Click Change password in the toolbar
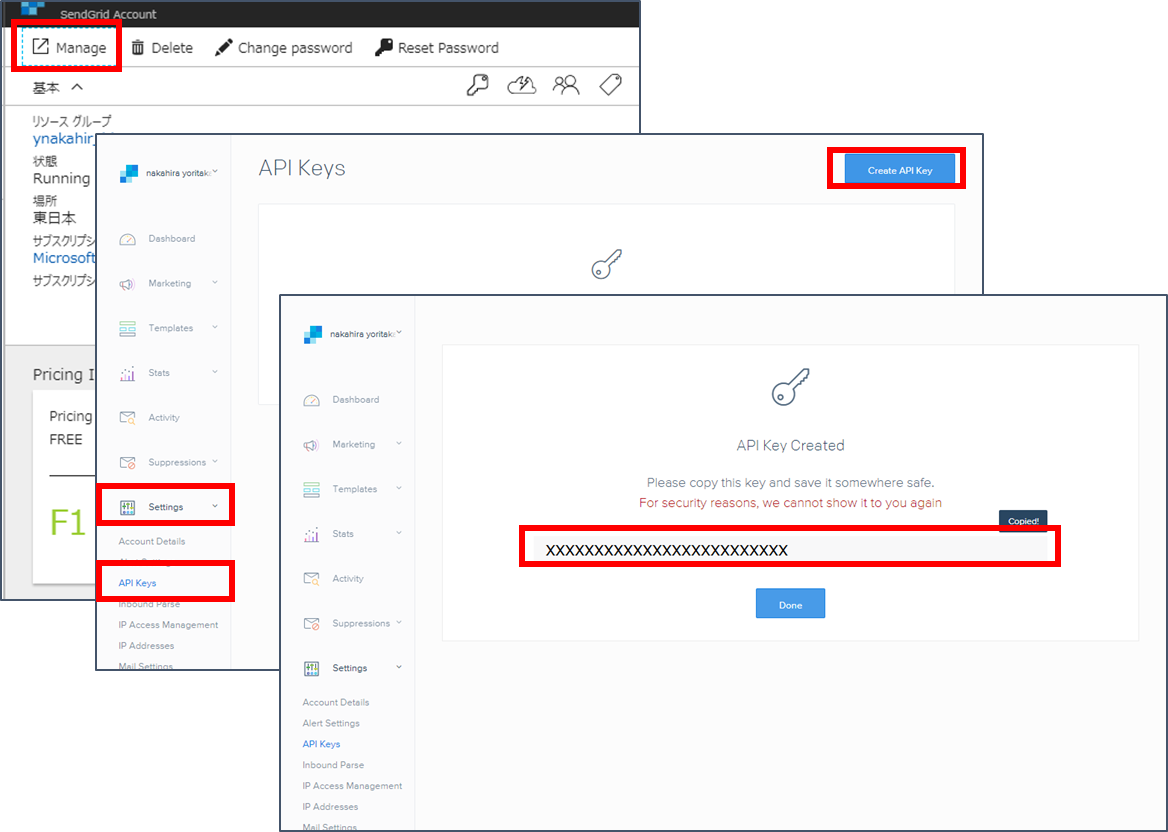Screen dimensions: 1168x832 coord(283,48)
